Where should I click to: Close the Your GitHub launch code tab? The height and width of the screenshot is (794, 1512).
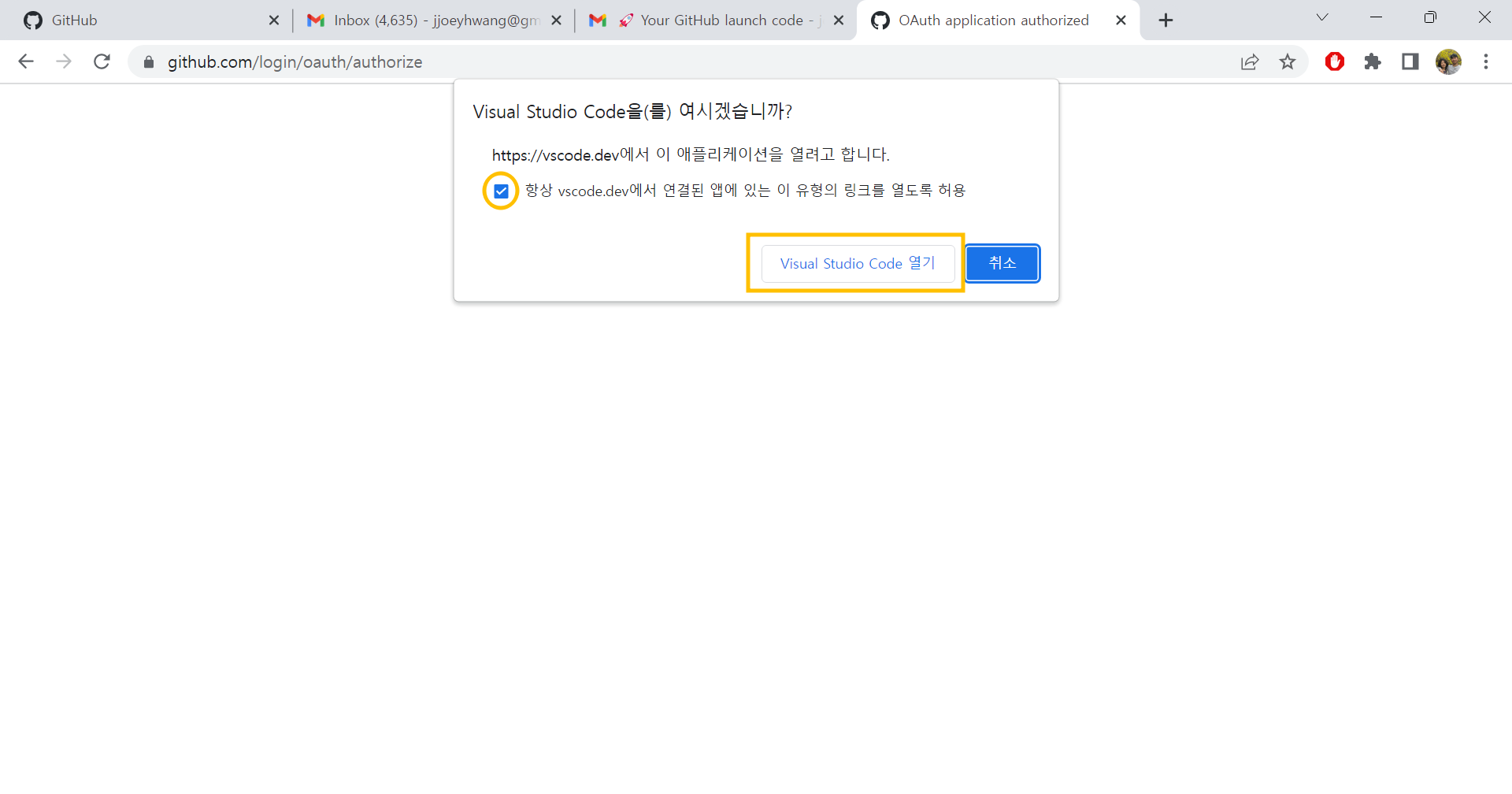point(839,20)
